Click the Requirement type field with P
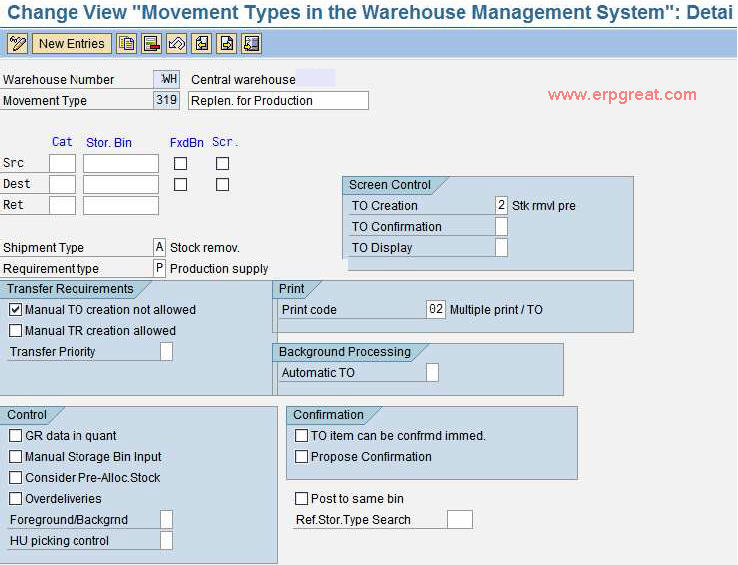The height and width of the screenshot is (565, 738). pyautogui.click(x=160, y=268)
